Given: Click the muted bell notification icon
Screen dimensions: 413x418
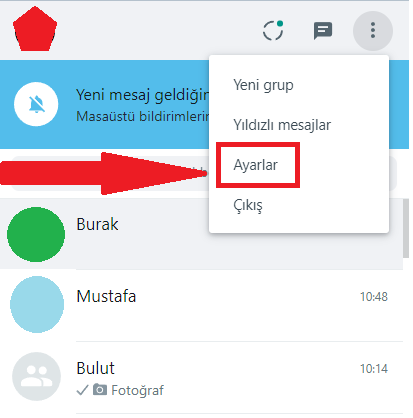Looking at the screenshot, I should (x=36, y=104).
